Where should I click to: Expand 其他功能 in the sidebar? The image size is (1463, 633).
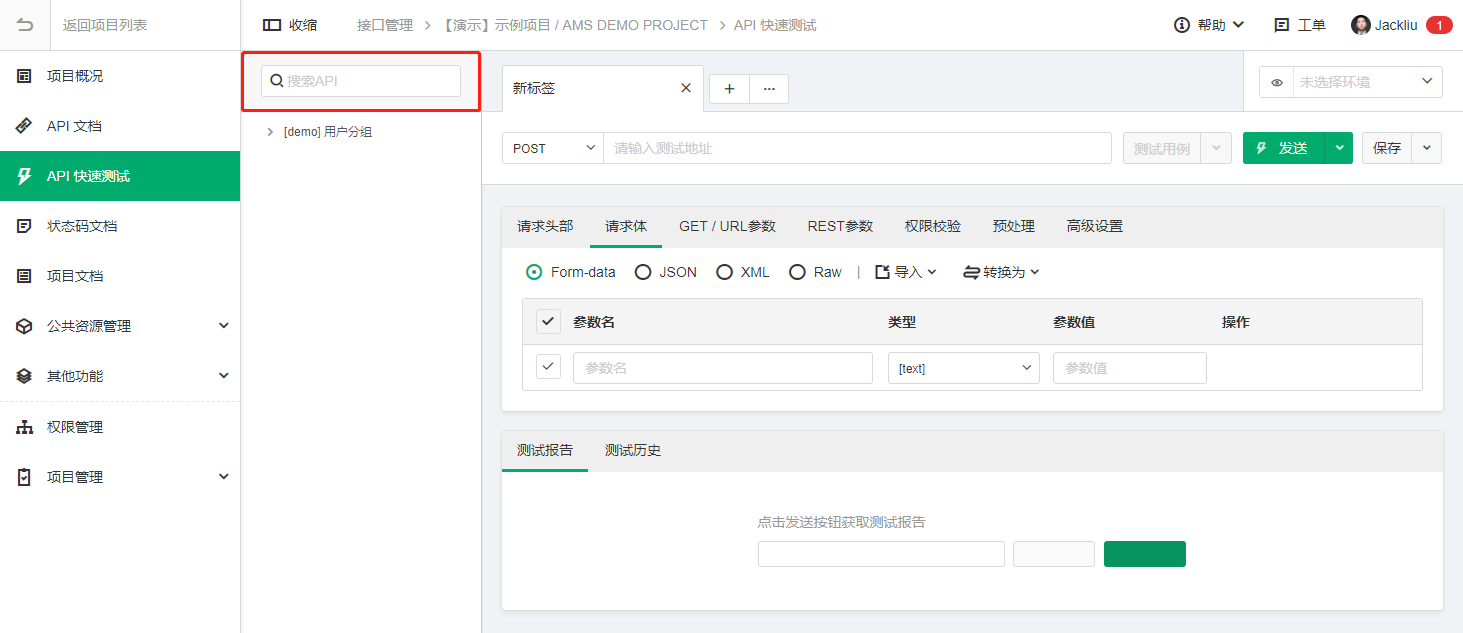click(120, 376)
